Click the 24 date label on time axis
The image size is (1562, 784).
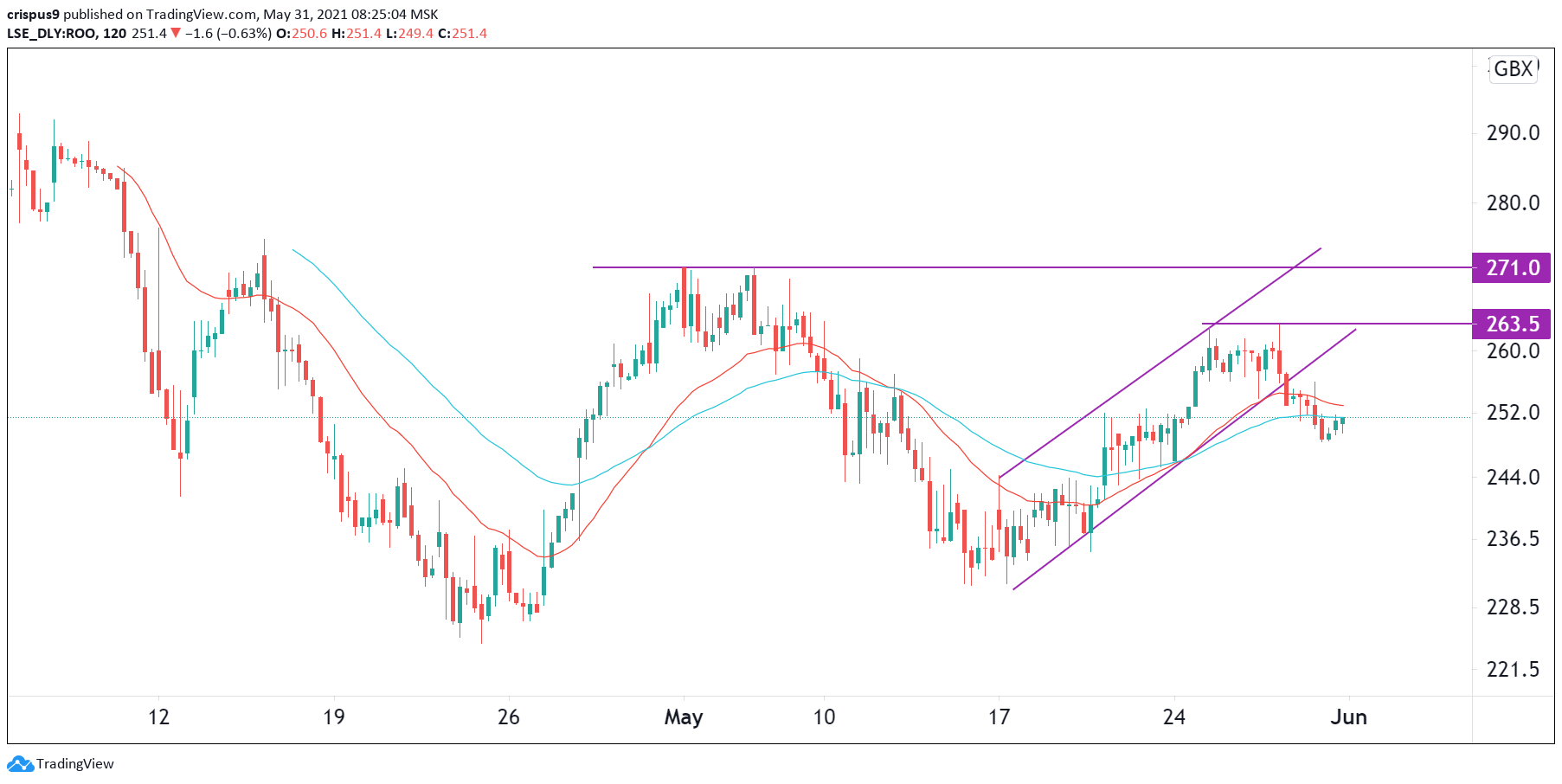pos(1174,717)
